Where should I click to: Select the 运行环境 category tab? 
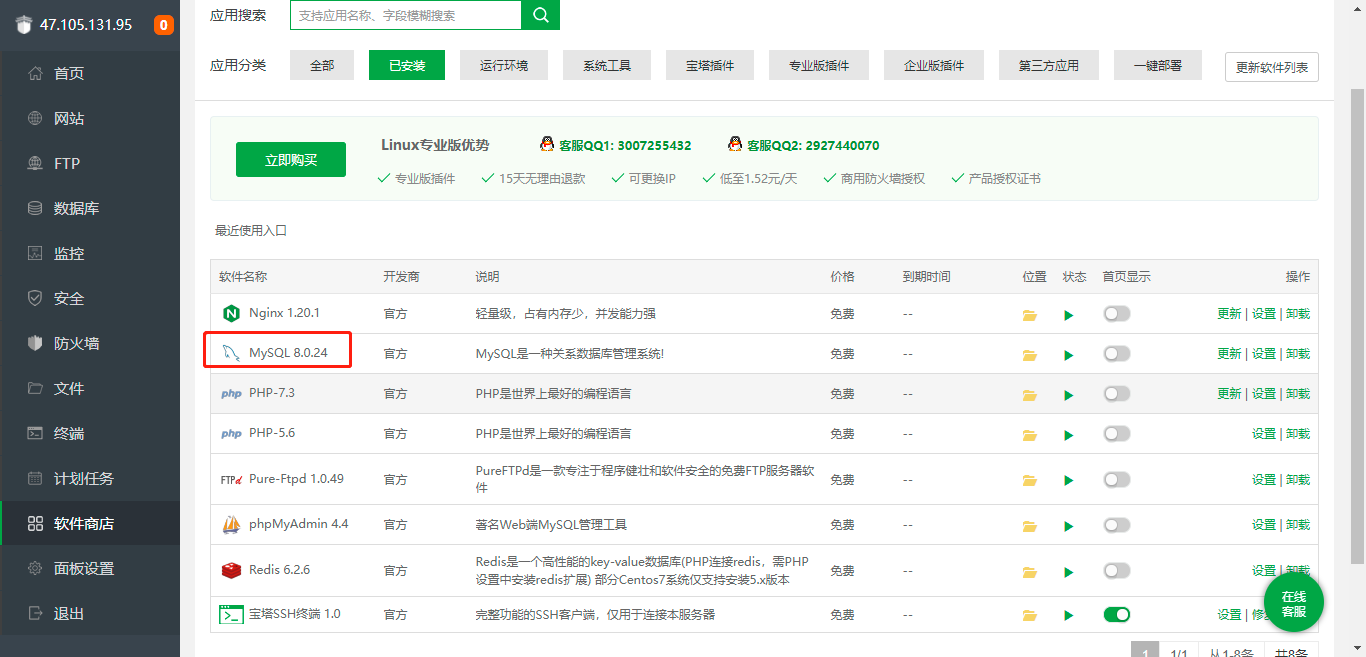(504, 65)
